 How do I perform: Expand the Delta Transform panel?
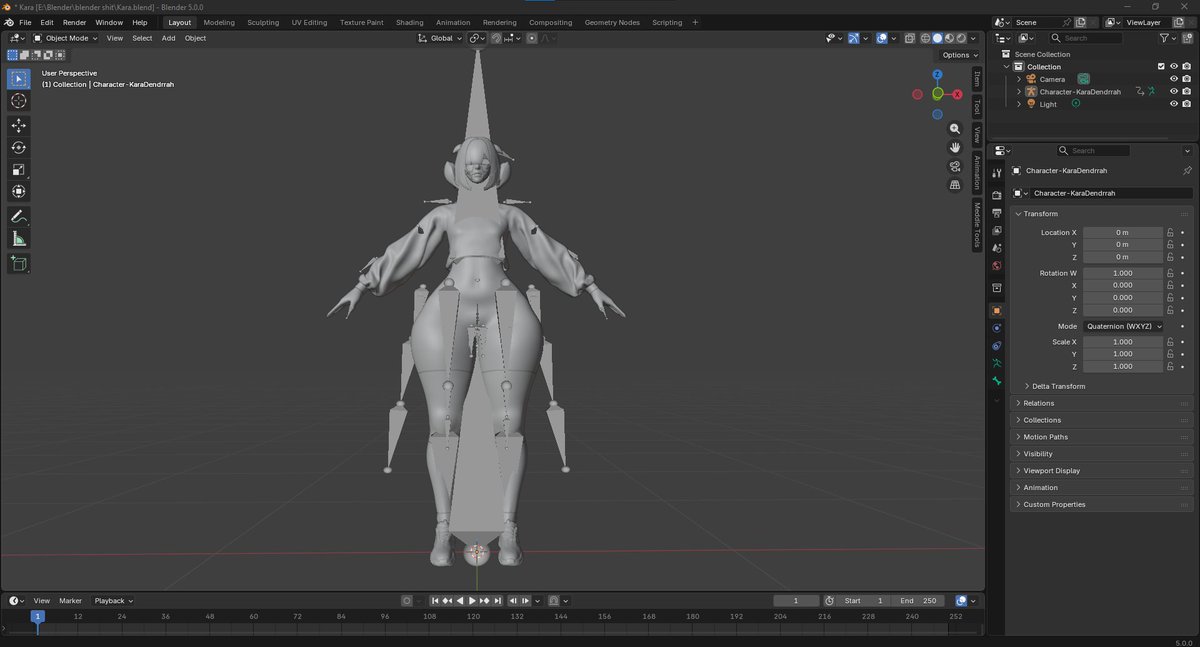(x=1057, y=386)
